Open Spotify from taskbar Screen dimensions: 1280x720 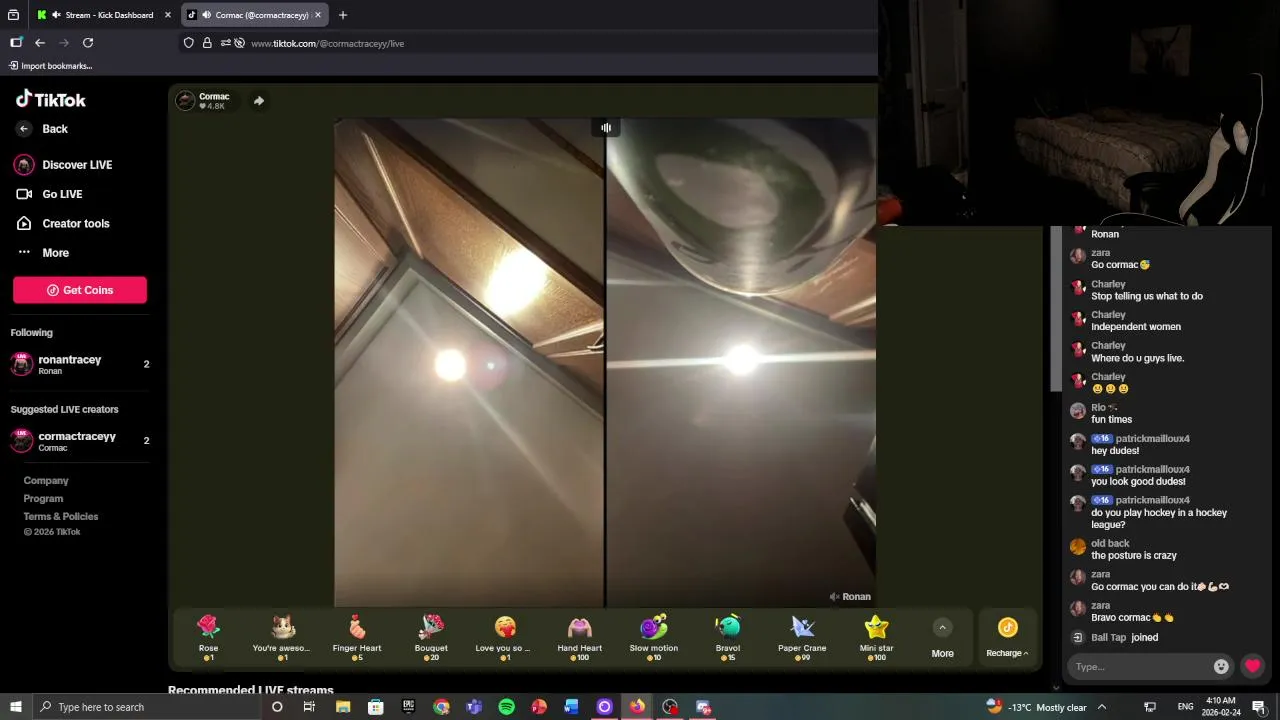coord(506,707)
